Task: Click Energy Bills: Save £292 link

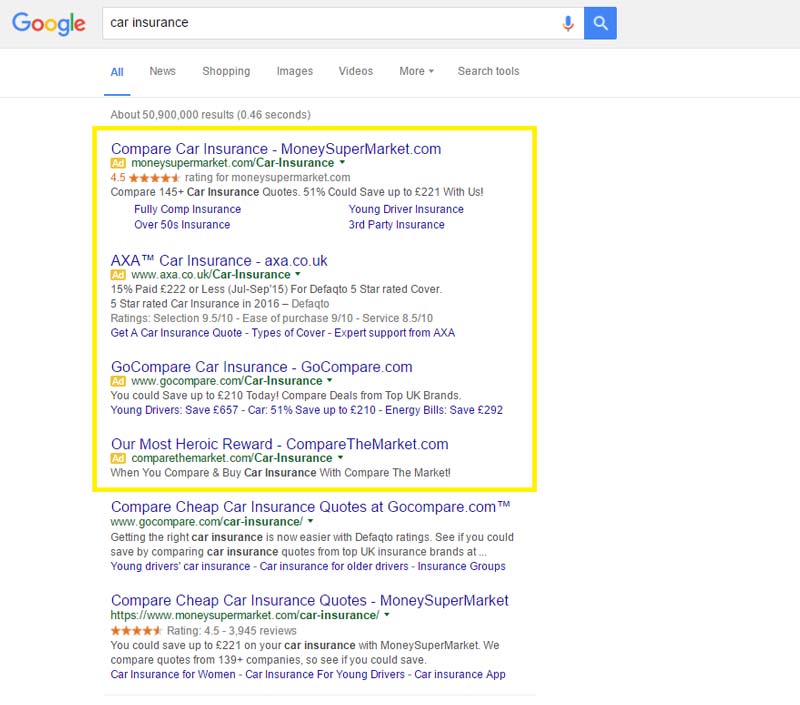Action: tap(444, 410)
